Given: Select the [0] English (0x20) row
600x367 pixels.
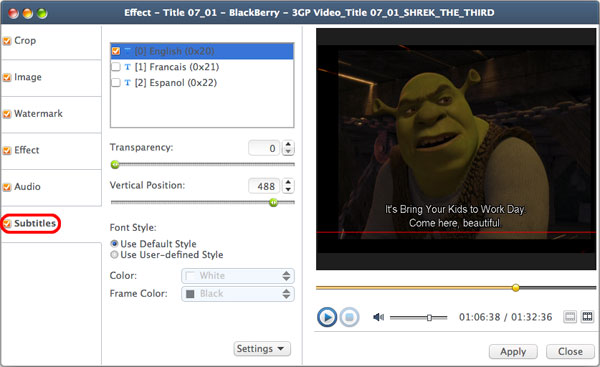Looking at the screenshot, I should coord(202,51).
